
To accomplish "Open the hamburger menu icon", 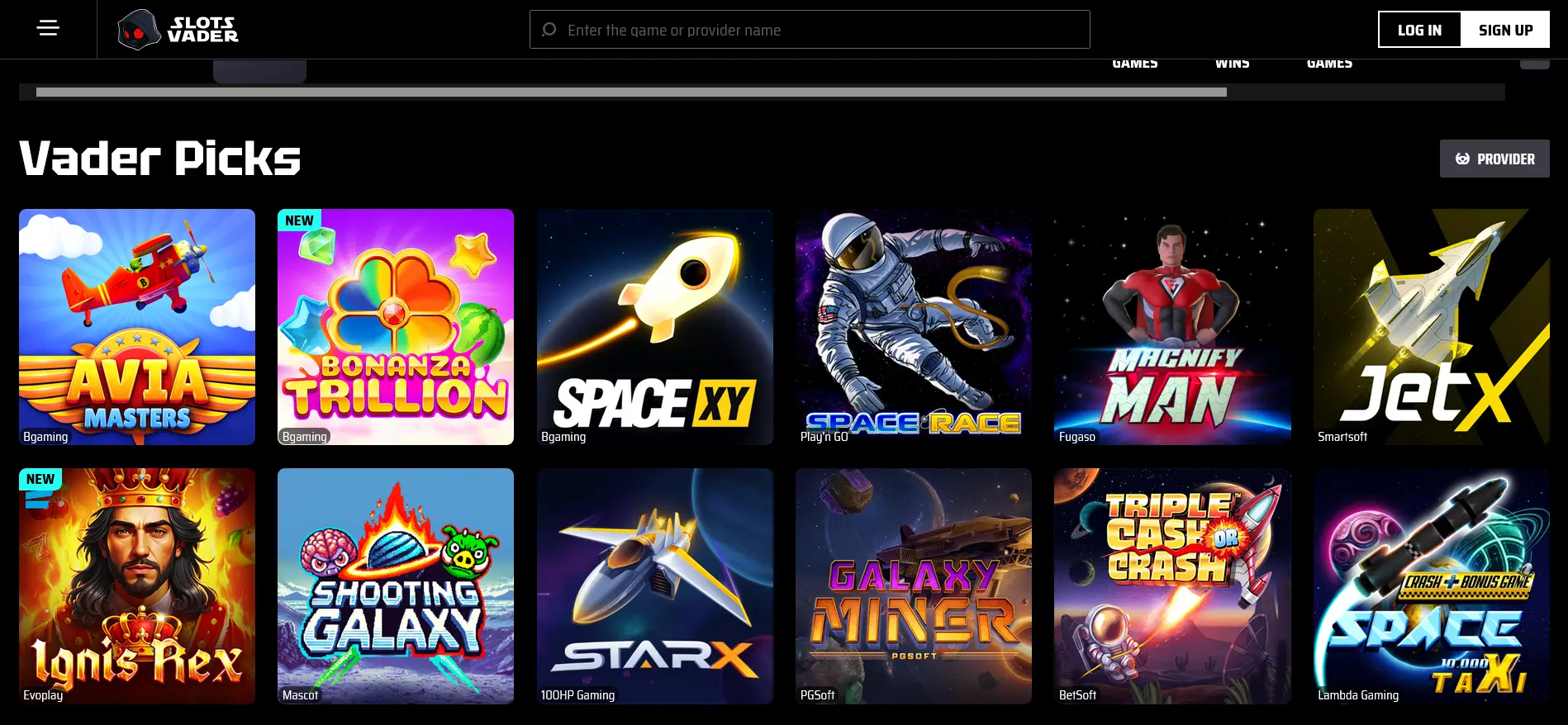I will pos(48,29).
